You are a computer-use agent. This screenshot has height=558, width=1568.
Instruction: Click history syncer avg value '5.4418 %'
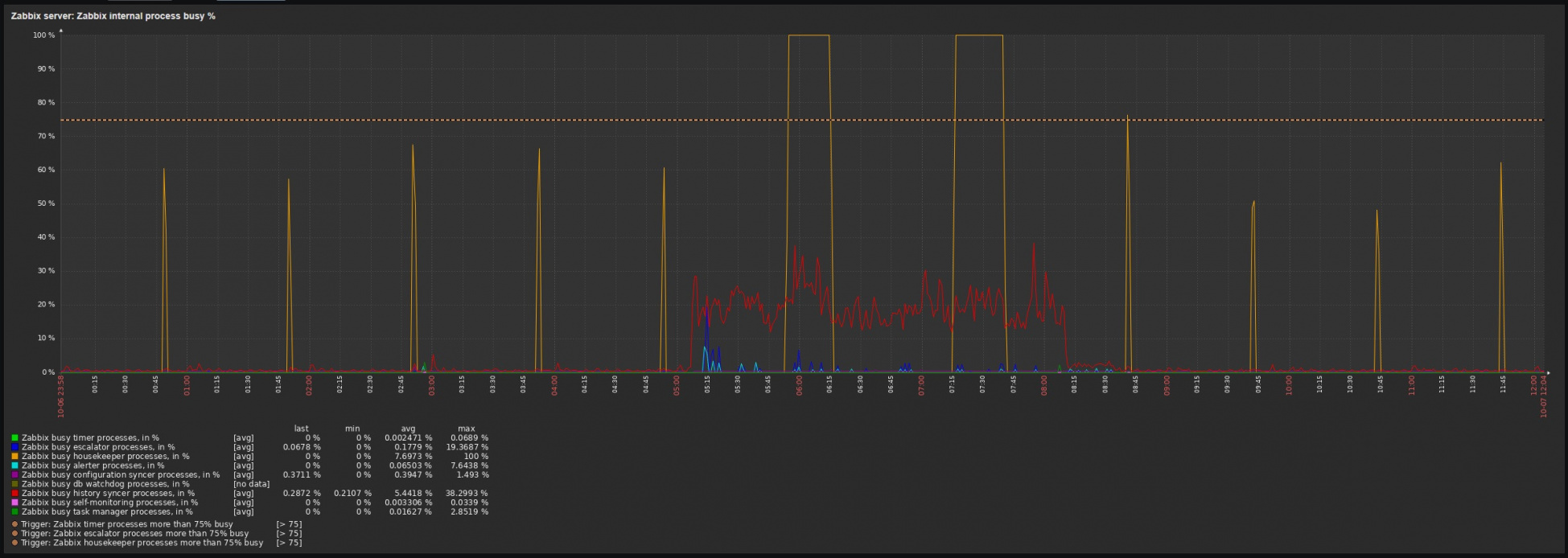coord(414,494)
